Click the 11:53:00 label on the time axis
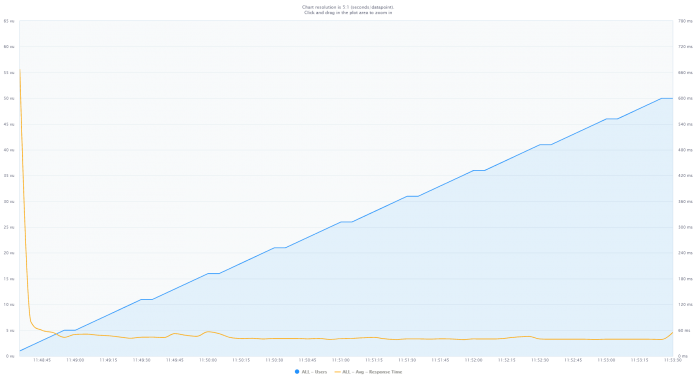693x390 pixels. 606,360
